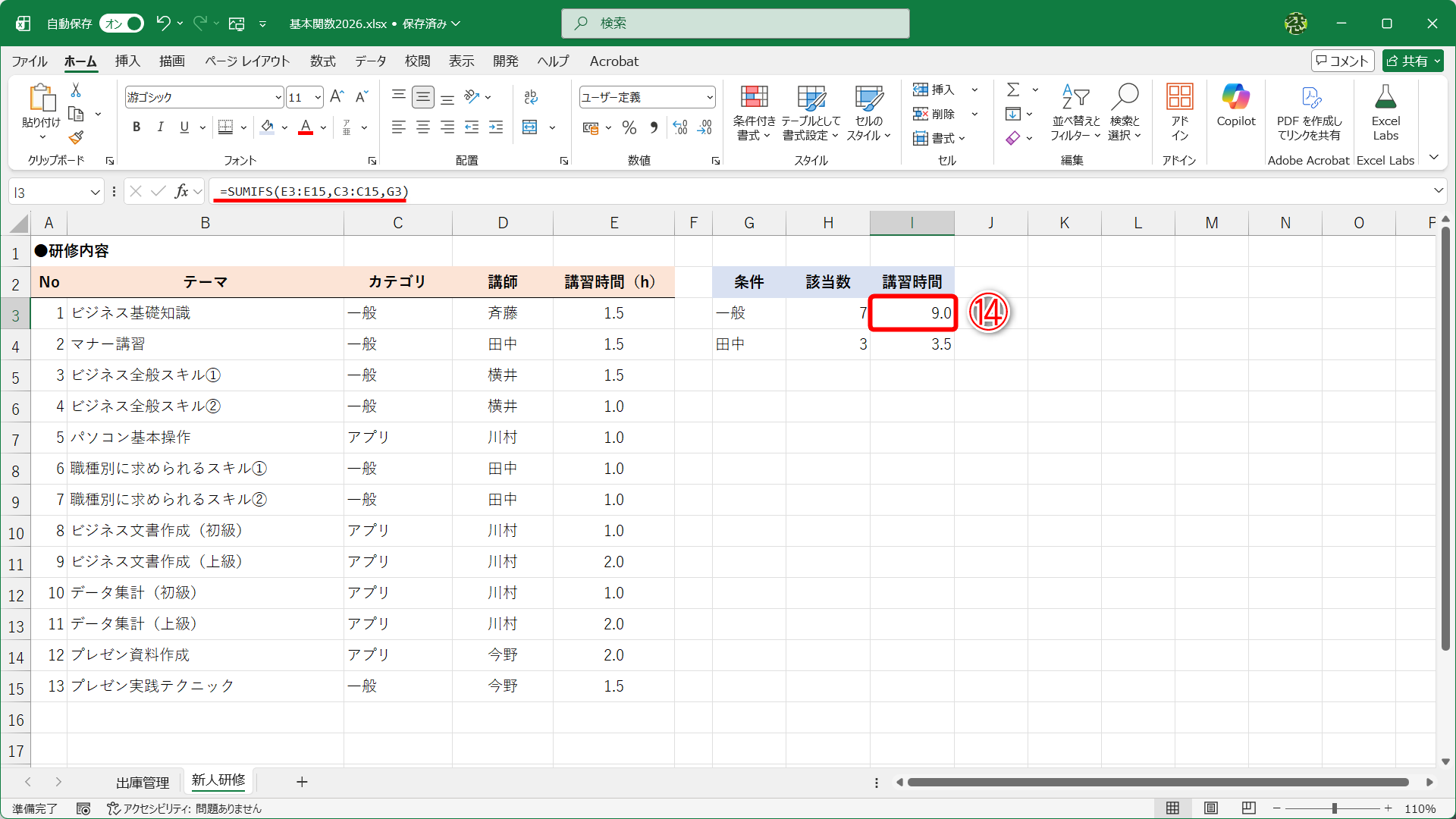
Task: Click the percent style icon
Action: (x=629, y=127)
